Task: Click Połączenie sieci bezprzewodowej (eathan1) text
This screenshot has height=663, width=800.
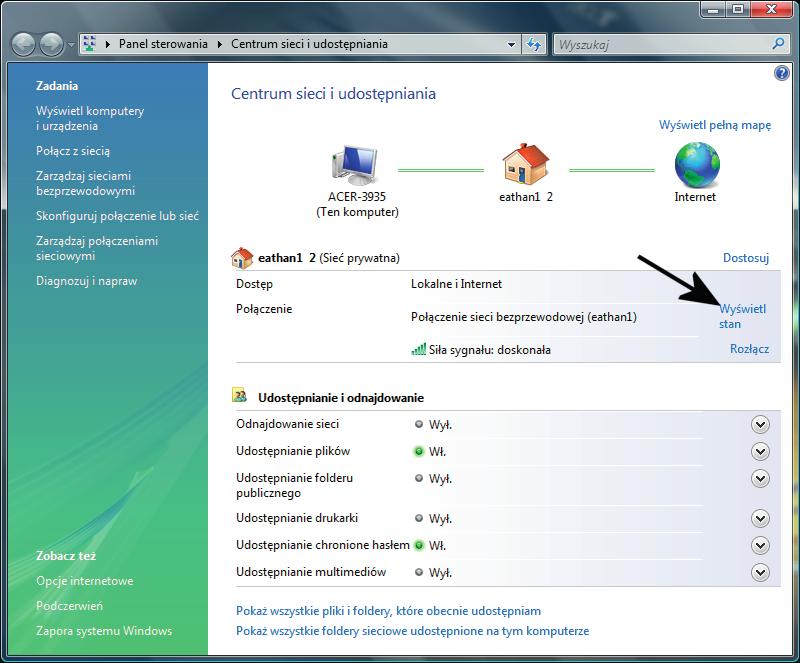Action: 524,317
